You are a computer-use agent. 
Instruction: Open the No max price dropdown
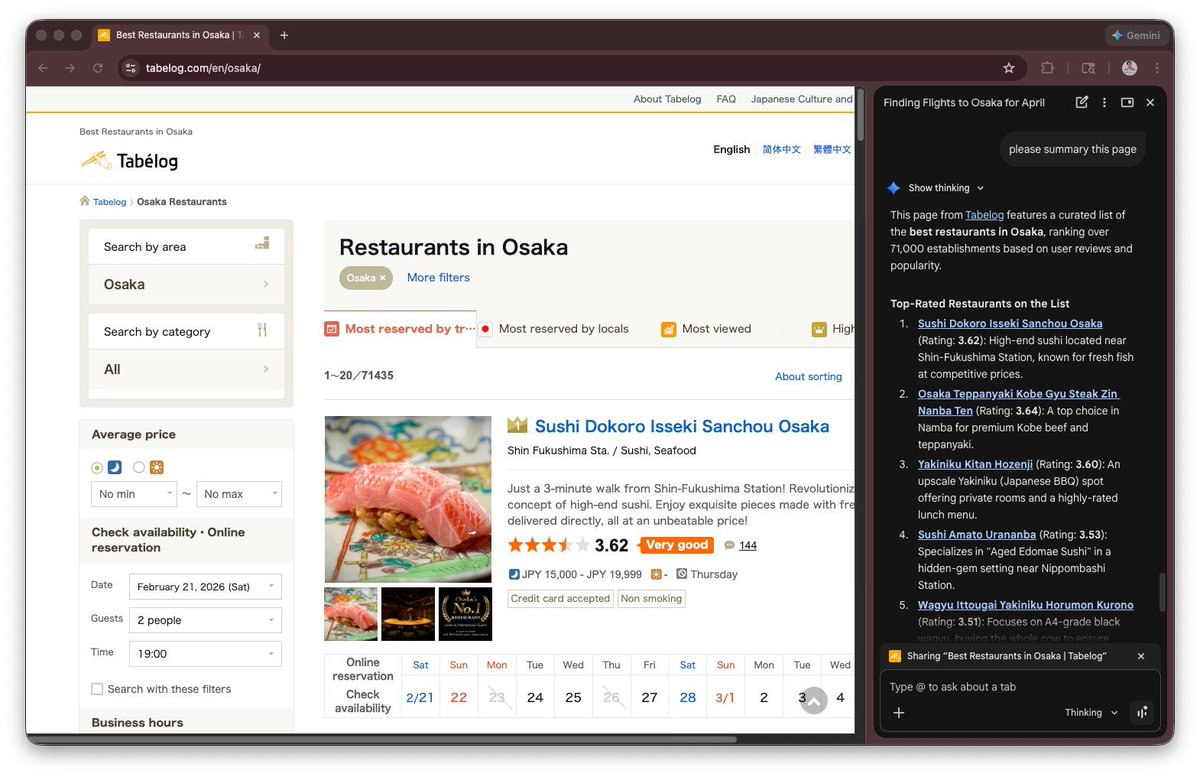[x=239, y=494]
